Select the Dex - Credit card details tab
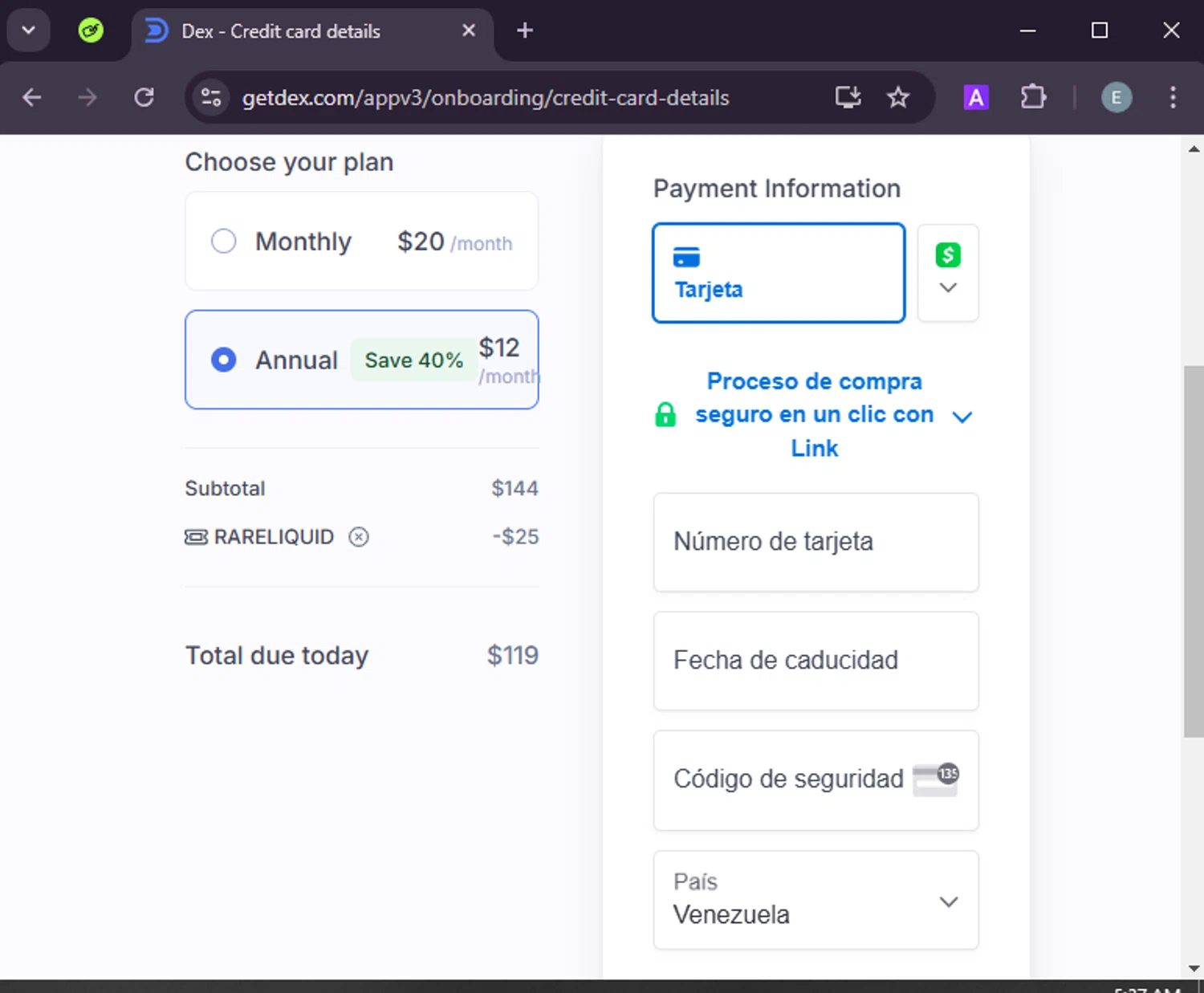 click(311, 32)
